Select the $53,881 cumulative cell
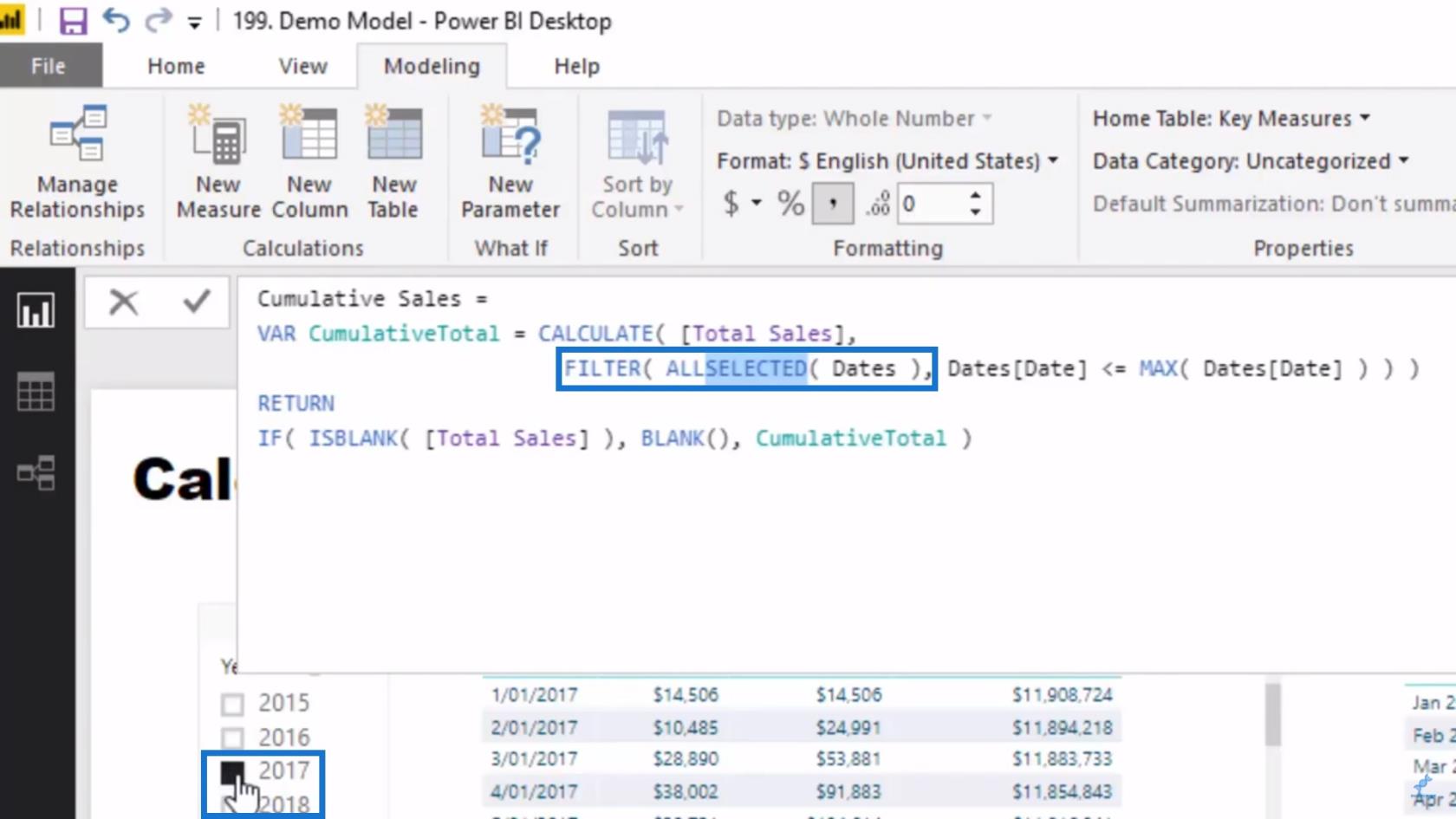The width and height of the screenshot is (1456, 819). click(848, 759)
